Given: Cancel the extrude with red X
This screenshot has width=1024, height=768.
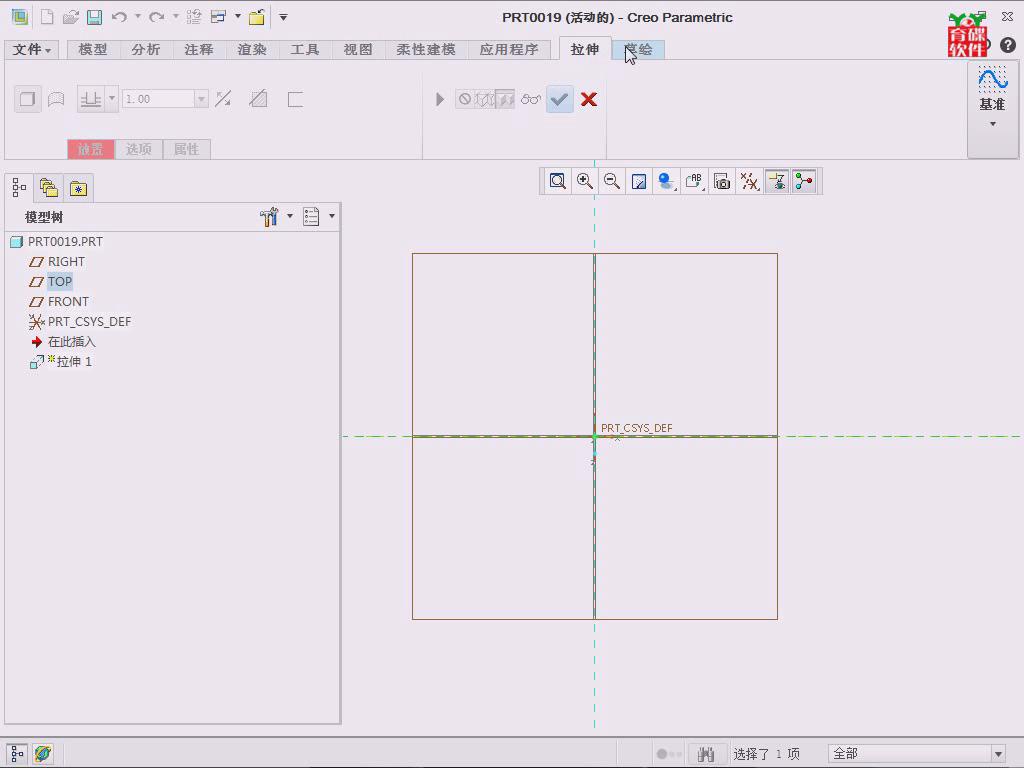Looking at the screenshot, I should [589, 99].
